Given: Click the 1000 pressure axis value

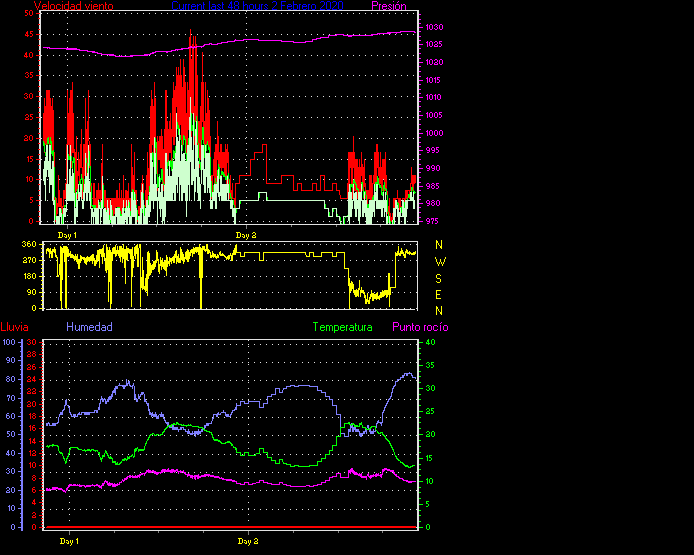Looking at the screenshot, I should click(434, 133).
